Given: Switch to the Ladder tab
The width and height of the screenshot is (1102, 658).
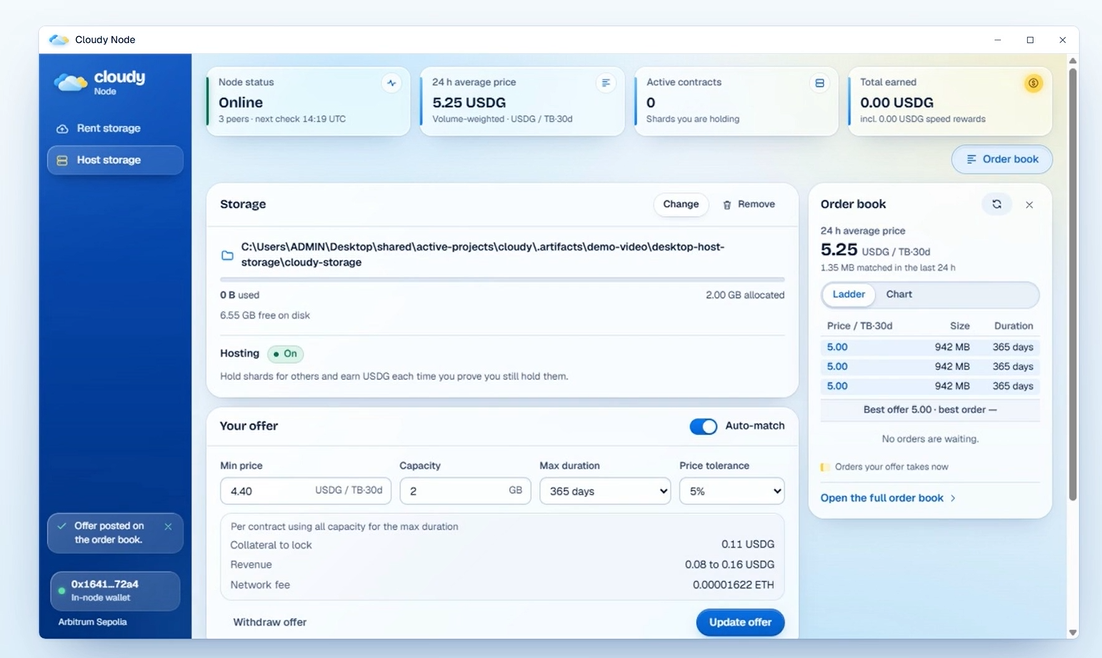Looking at the screenshot, I should click(848, 295).
